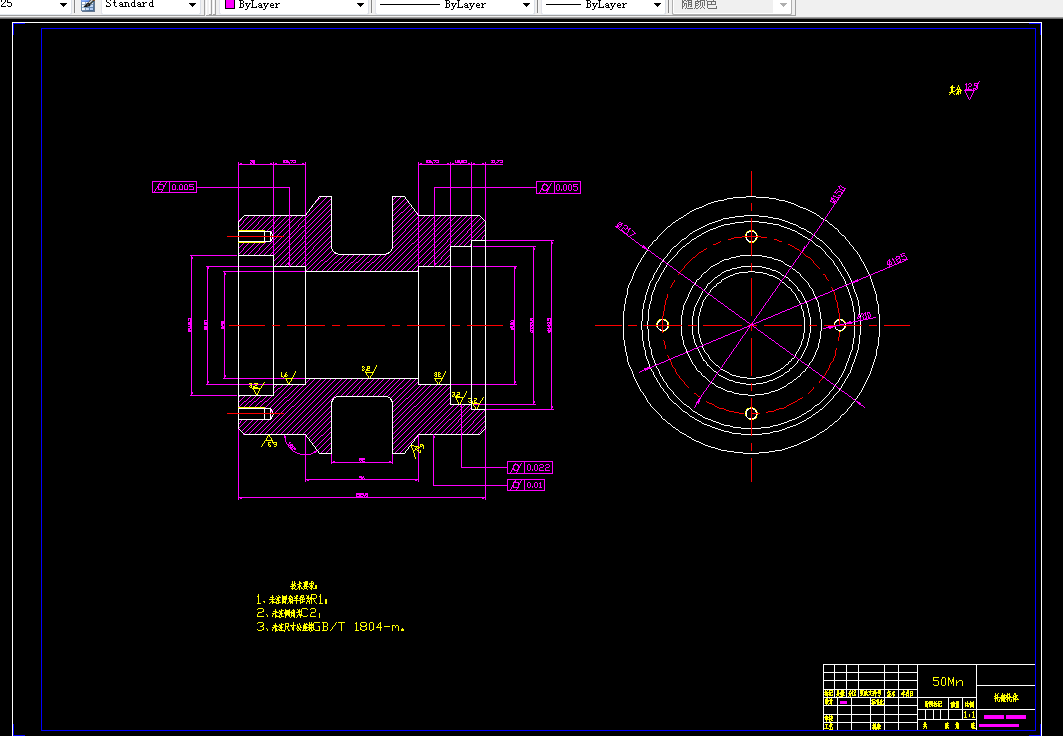This screenshot has width=1063, height=736.
Task: Click the φ185 diameter dimension text
Action: click(896, 260)
